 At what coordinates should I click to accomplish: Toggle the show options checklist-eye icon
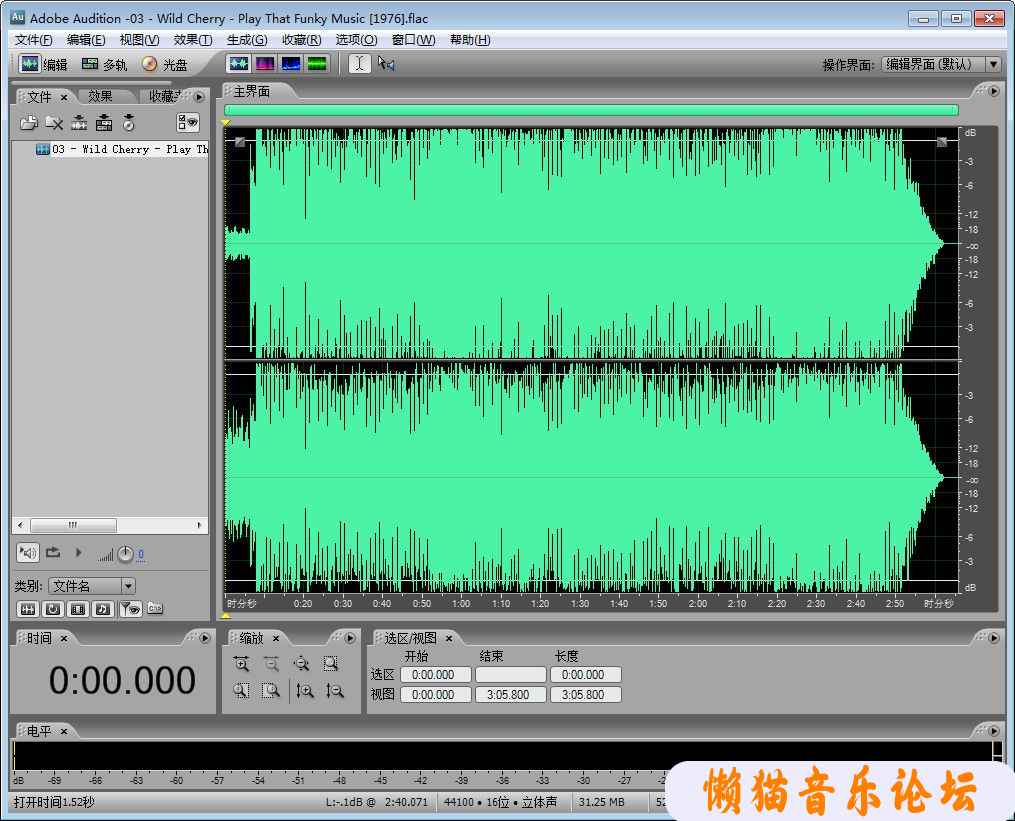(x=188, y=122)
